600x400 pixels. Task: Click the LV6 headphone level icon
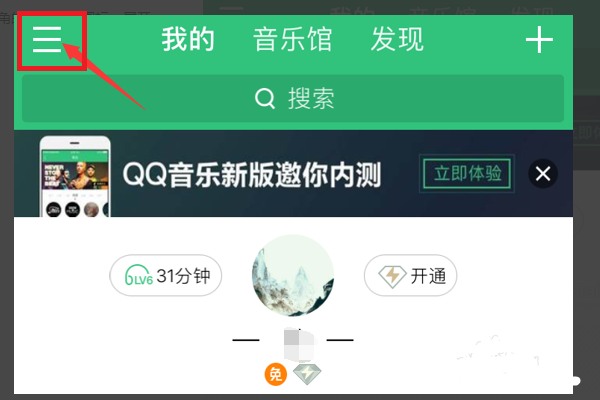[x=139, y=275]
